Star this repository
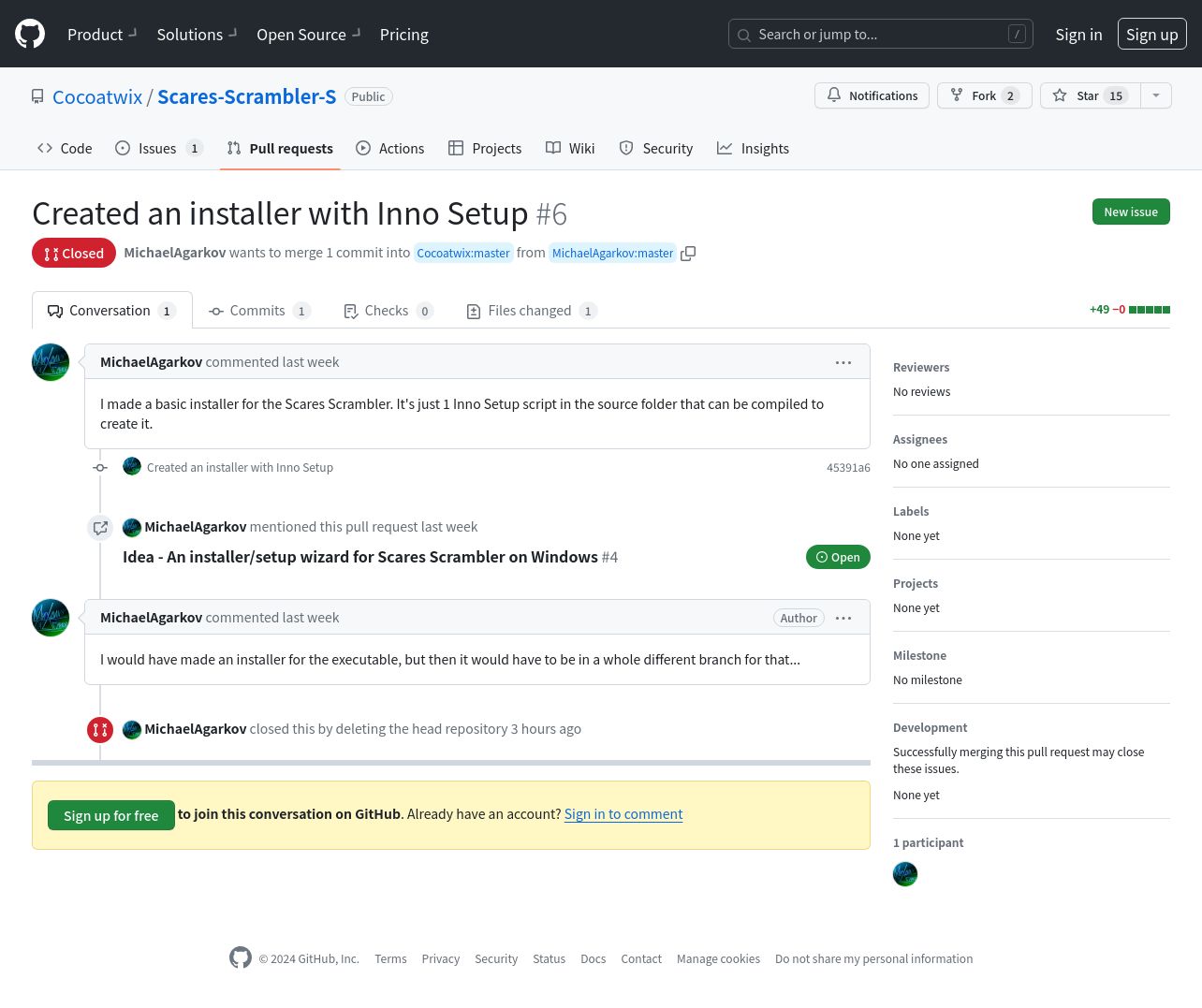The image size is (1202, 1008). click(1090, 95)
